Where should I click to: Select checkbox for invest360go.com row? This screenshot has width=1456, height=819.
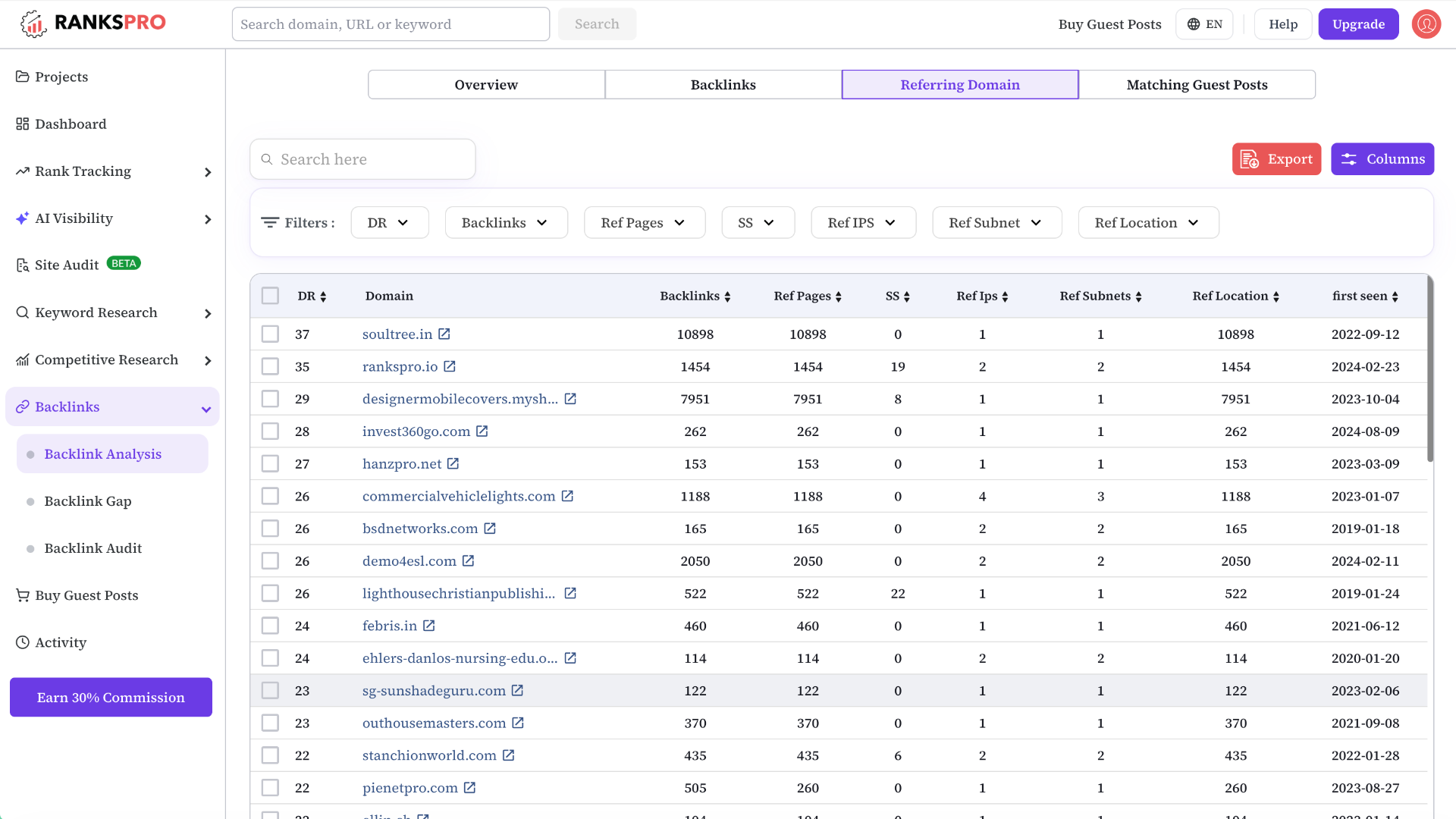[270, 431]
